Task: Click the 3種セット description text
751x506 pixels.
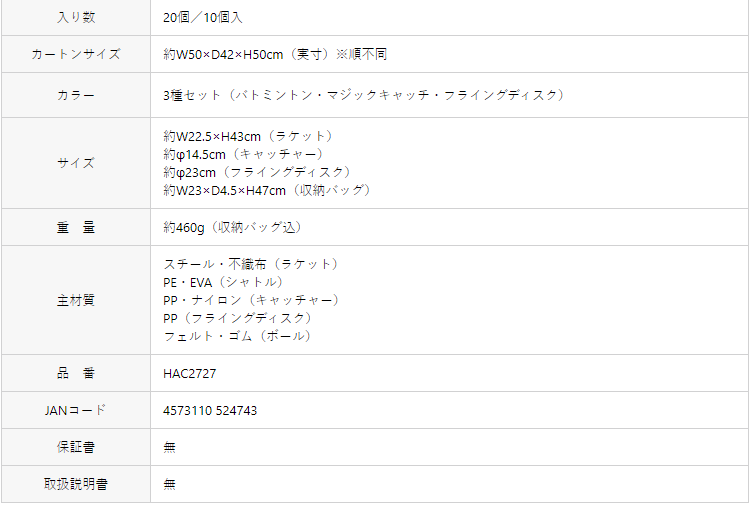Action: click(x=364, y=95)
